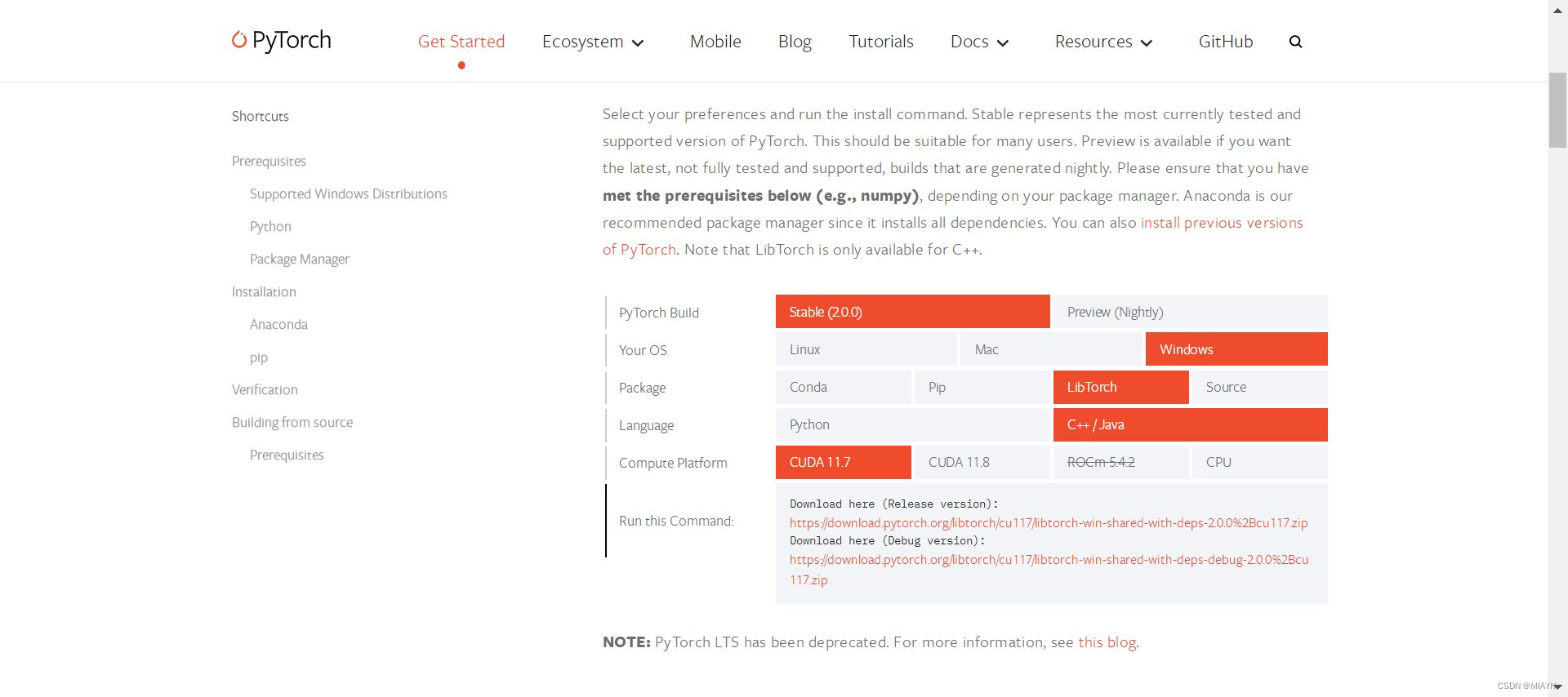Select Conda package option
Viewport: 1568px width, 697px height.
coord(844,387)
